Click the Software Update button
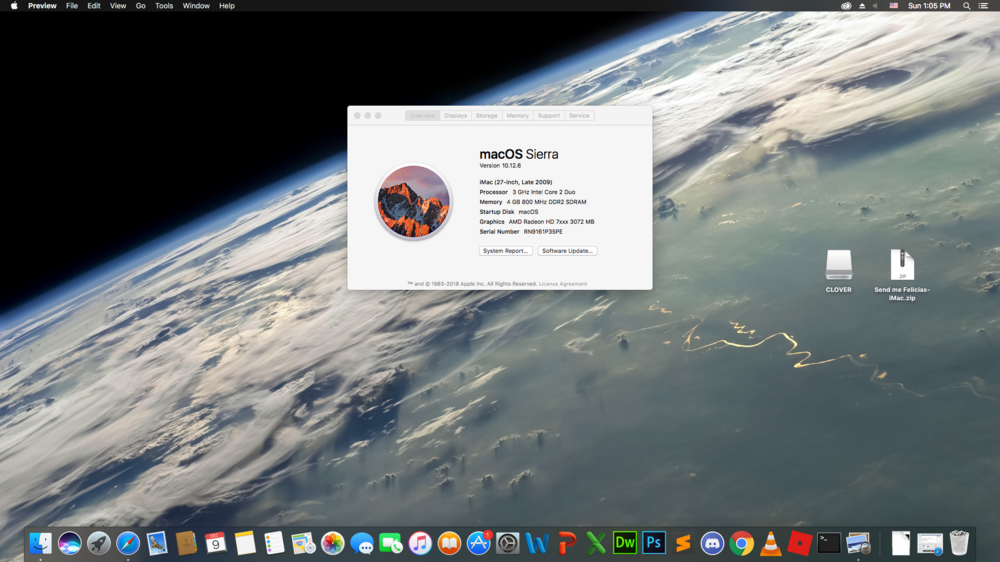The image size is (1000, 562). pyautogui.click(x=567, y=251)
